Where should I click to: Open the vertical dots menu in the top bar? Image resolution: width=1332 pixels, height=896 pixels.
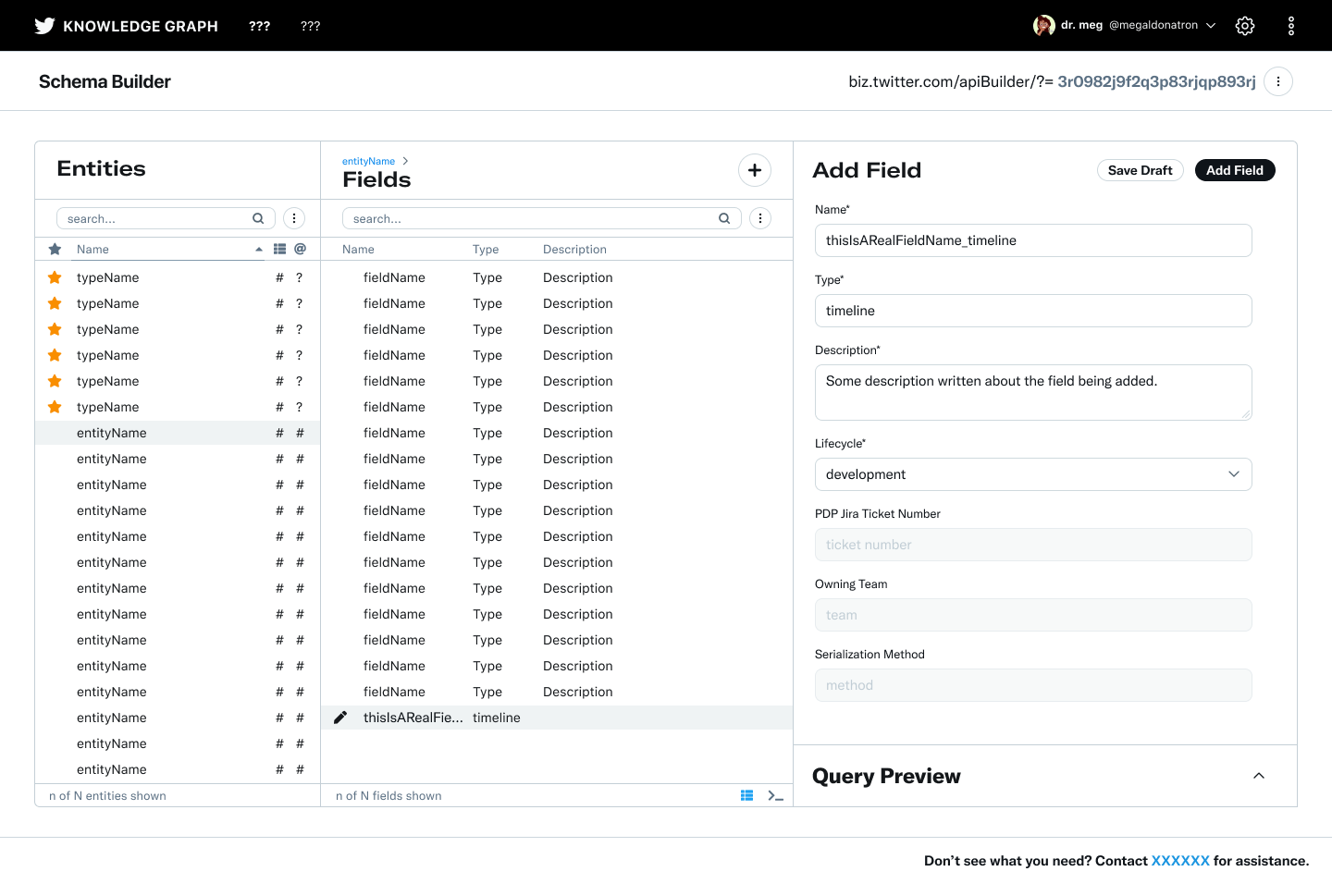coord(1291,26)
